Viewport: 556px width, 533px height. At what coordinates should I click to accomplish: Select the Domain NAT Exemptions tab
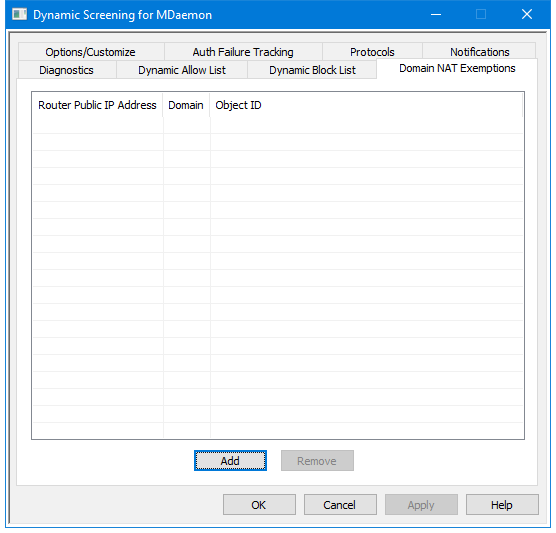(x=457, y=68)
